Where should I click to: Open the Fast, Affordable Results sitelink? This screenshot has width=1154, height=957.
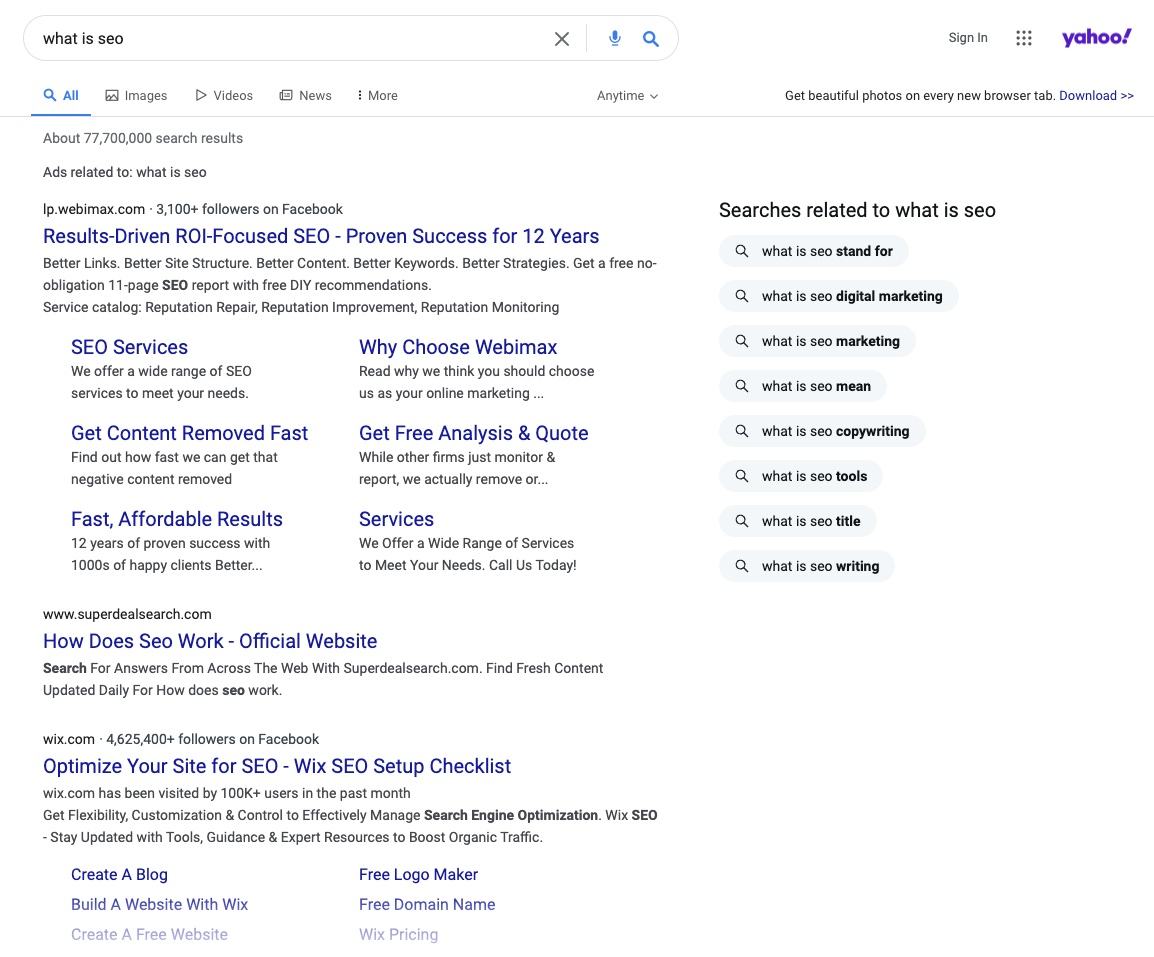click(177, 520)
